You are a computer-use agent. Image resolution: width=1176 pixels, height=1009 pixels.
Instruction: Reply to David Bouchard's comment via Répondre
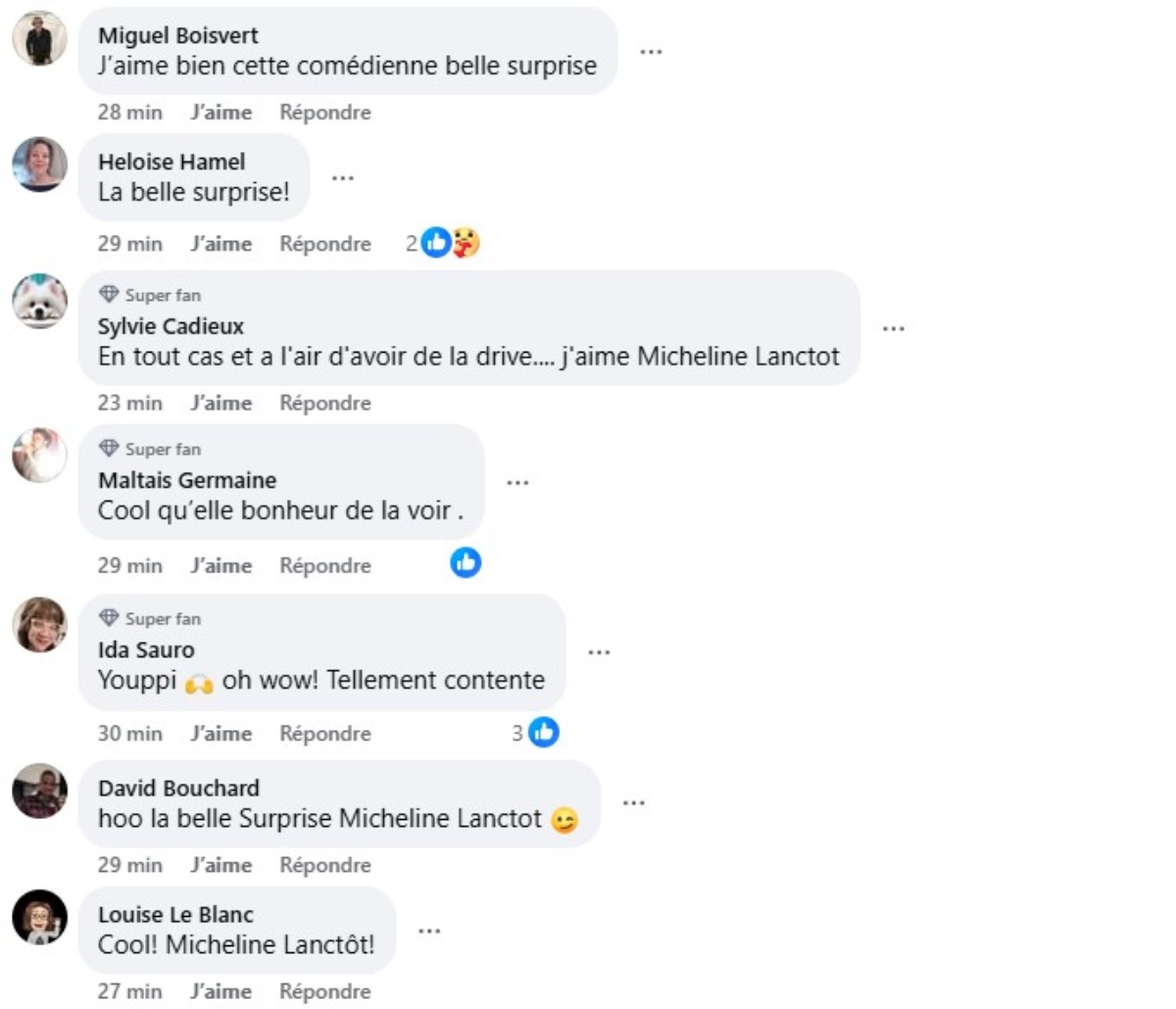pyautogui.click(x=325, y=865)
